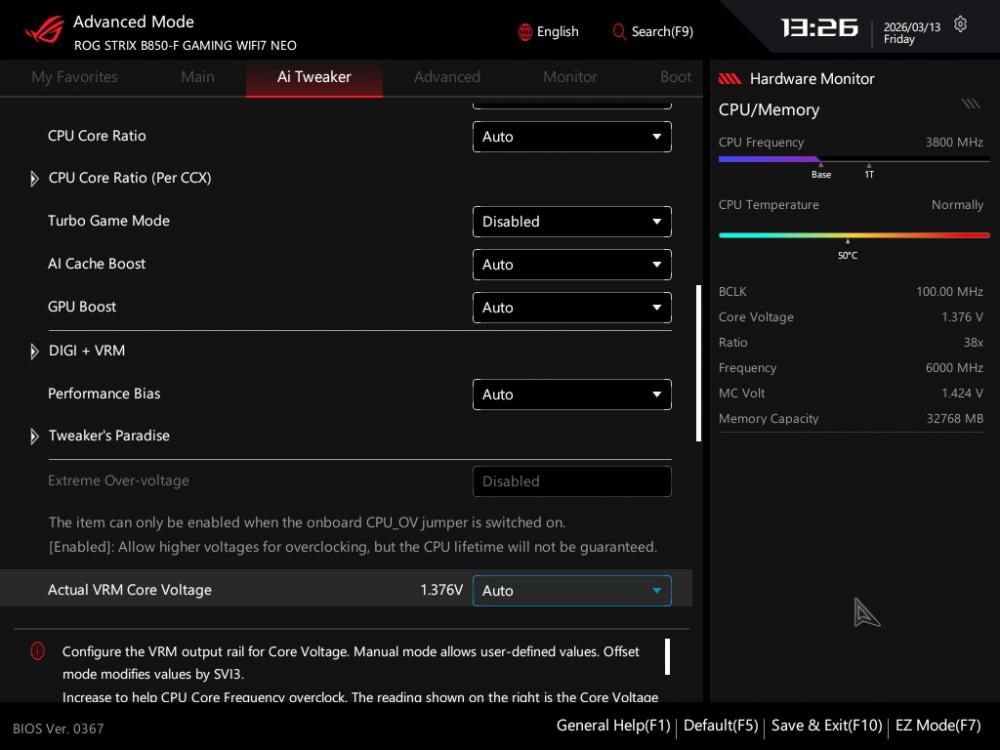Click the main settings list scrollbar

[x=698, y=363]
